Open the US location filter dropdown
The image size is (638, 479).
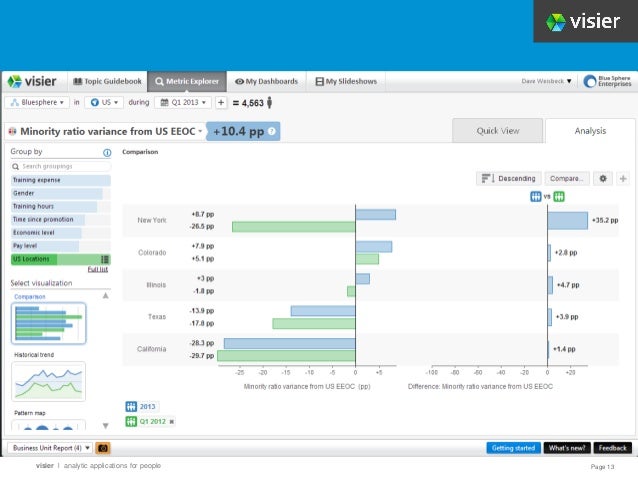[x=104, y=103]
